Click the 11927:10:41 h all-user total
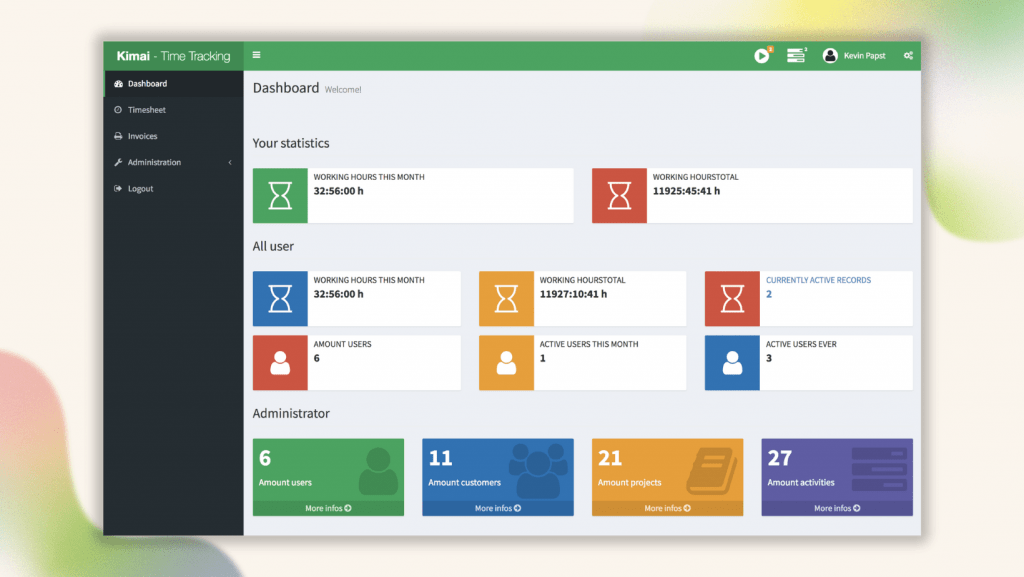 tap(573, 294)
